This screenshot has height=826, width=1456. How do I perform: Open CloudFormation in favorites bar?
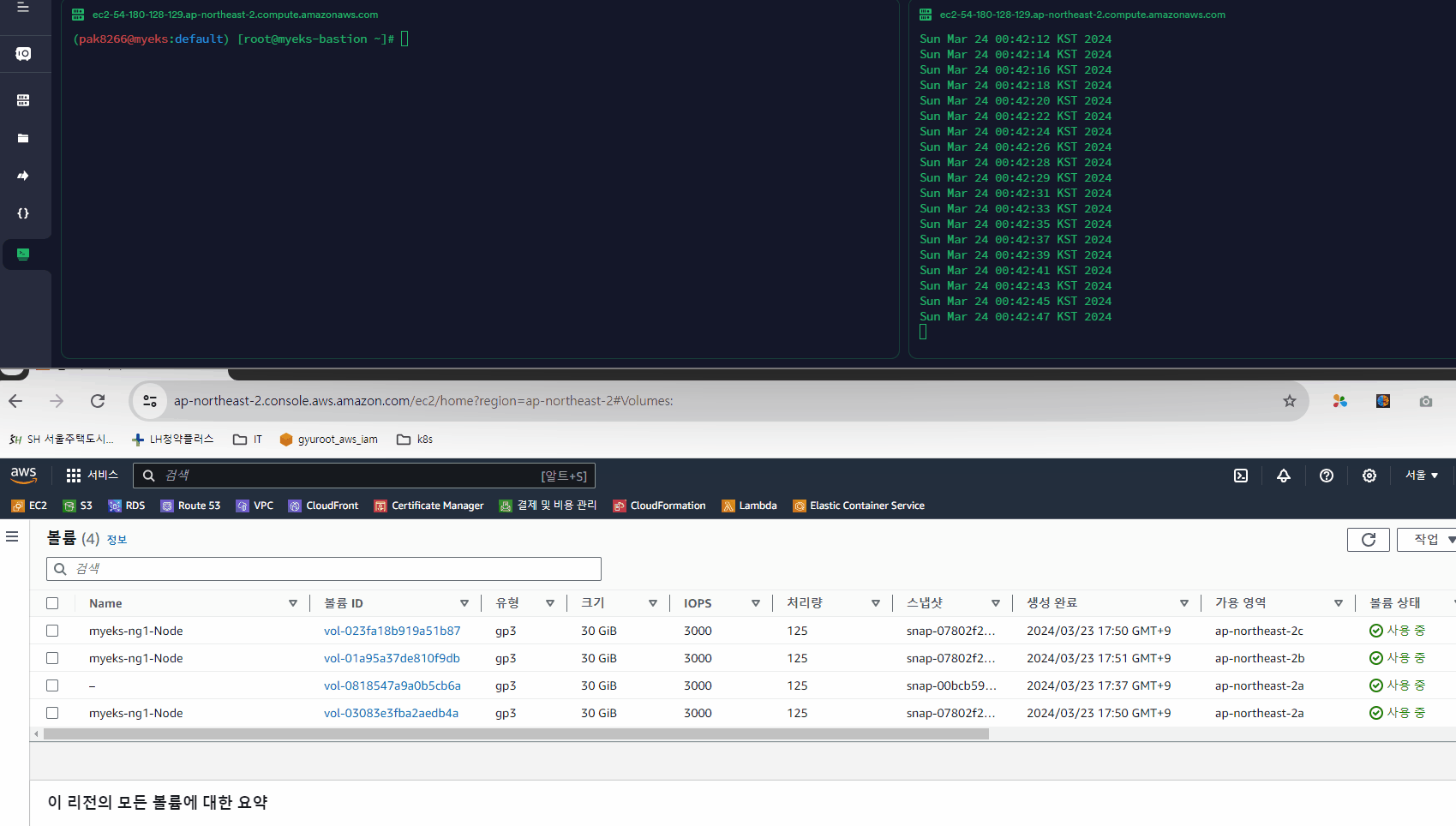coord(660,506)
